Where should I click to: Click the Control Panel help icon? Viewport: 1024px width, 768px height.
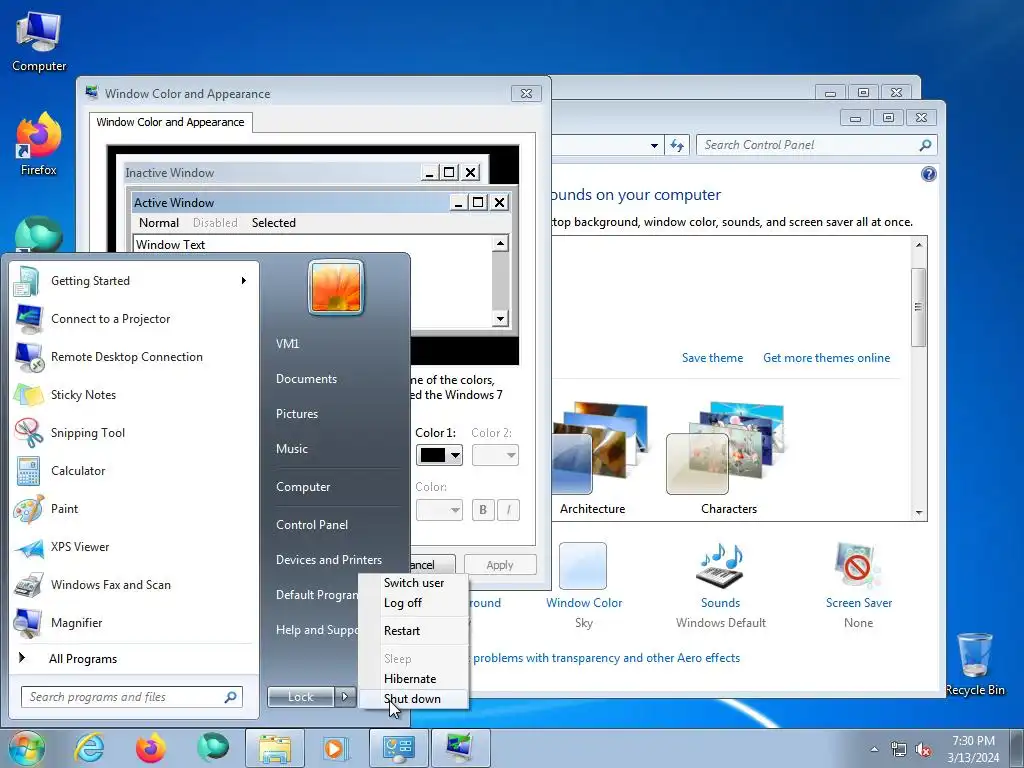pyautogui.click(x=928, y=174)
